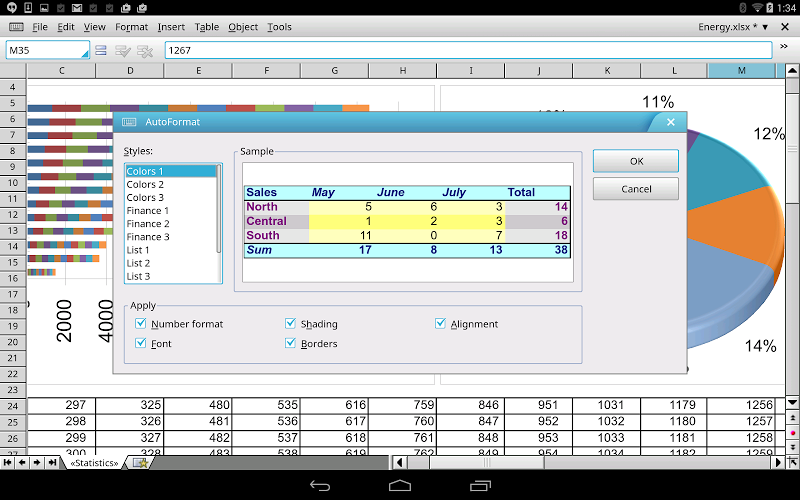The height and width of the screenshot is (500, 800).
Task: Open the cell reference M35 dropdown
Action: click(84, 53)
